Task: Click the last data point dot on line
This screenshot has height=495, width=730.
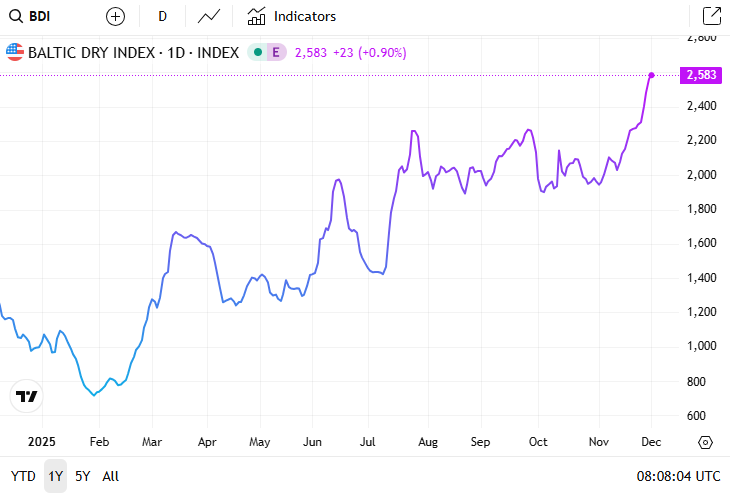Action: pos(652,75)
